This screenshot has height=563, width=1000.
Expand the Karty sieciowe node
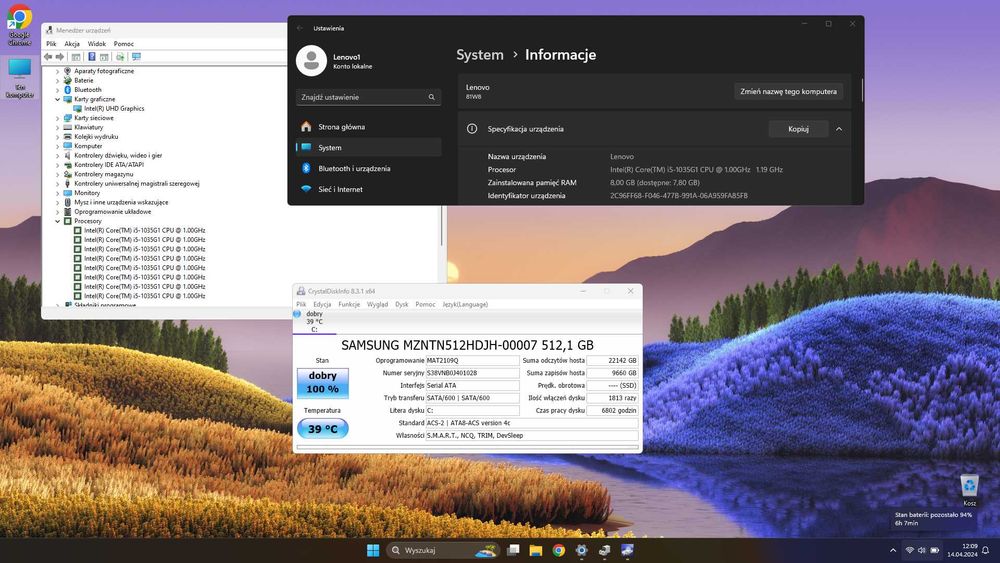coord(57,118)
